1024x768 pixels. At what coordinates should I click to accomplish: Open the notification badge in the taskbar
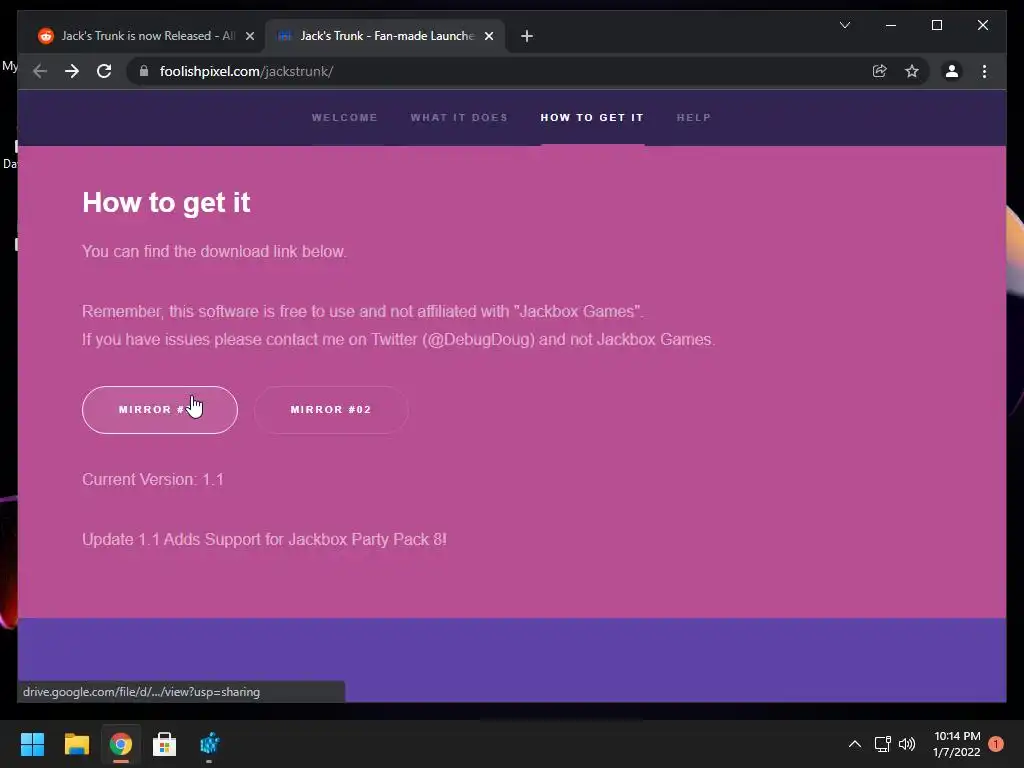996,744
